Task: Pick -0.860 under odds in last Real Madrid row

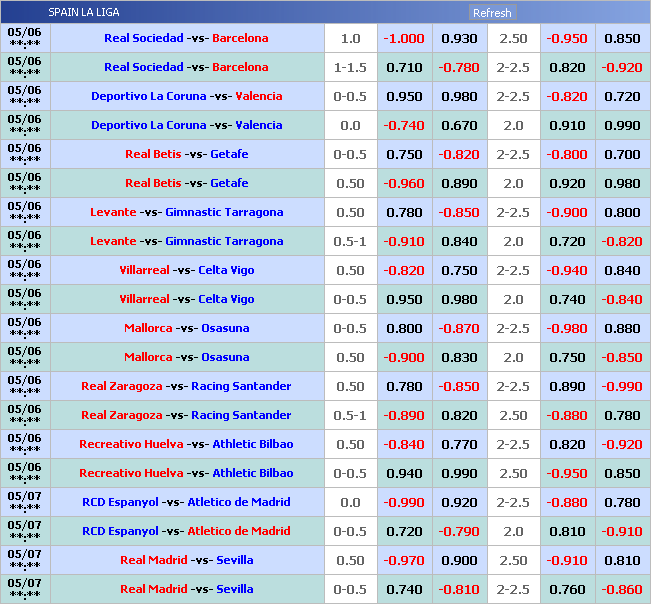Action: coord(622,590)
